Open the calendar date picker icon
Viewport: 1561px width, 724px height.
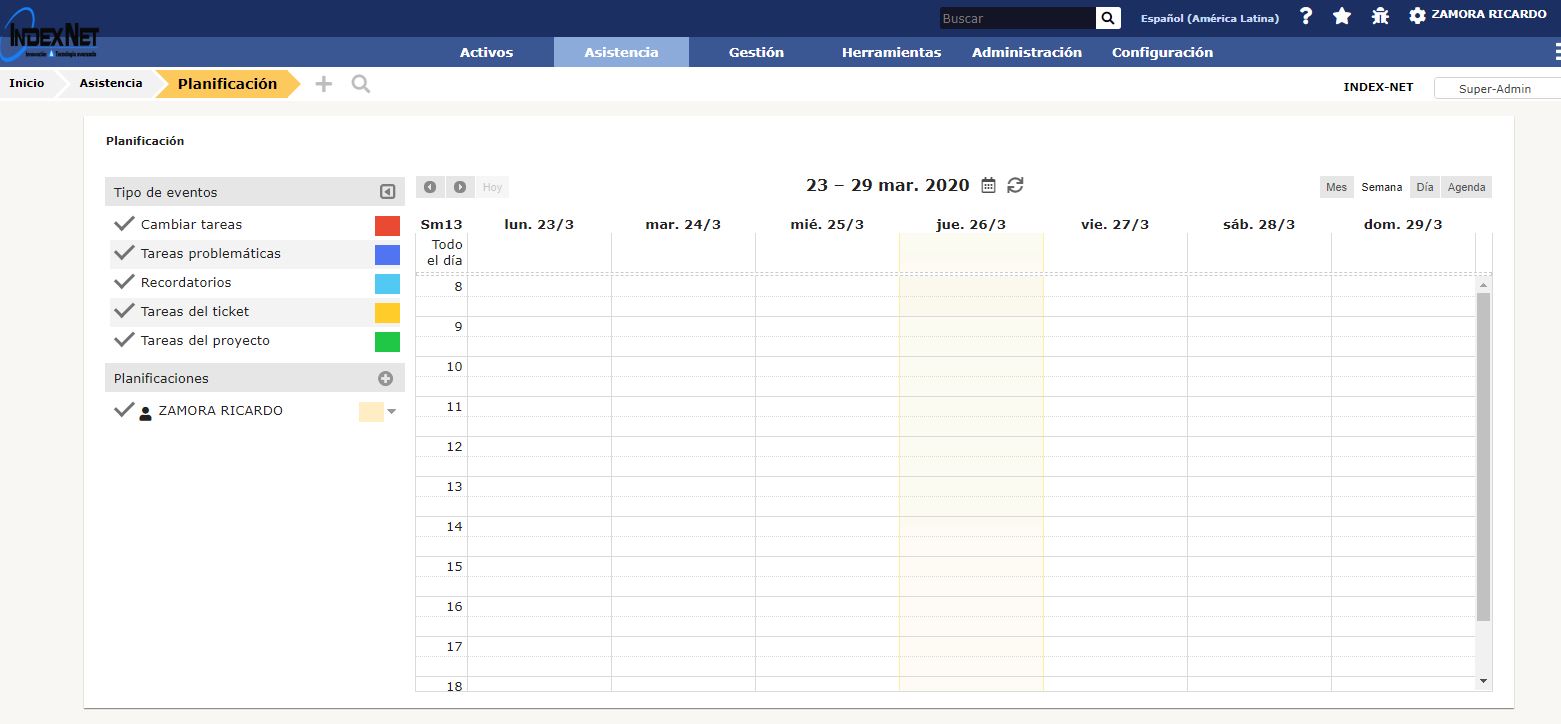coord(988,185)
